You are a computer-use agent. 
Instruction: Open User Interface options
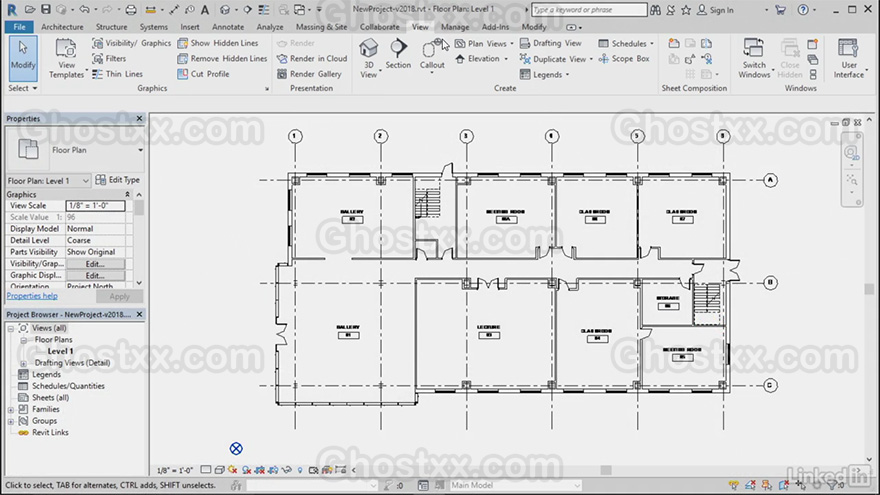coord(849,58)
